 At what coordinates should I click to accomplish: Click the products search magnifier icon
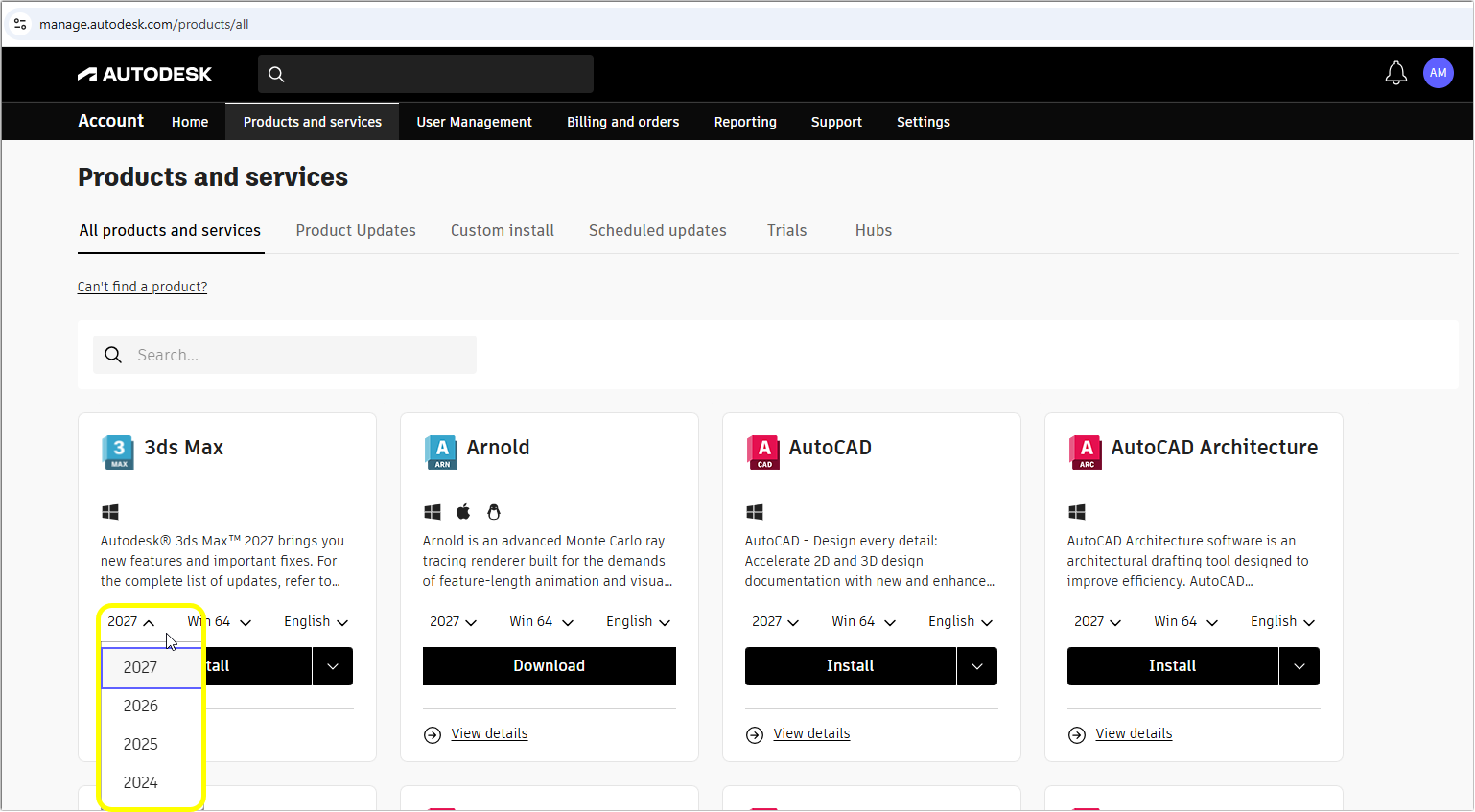click(113, 355)
